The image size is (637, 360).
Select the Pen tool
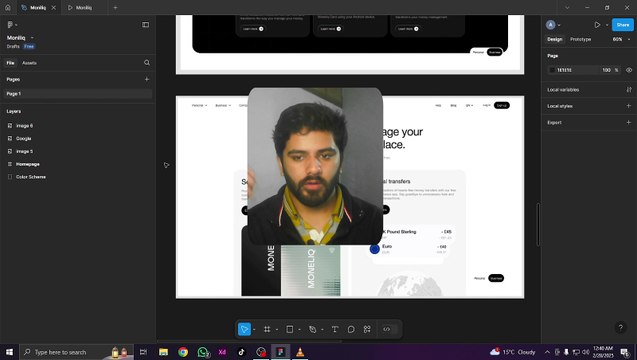pos(312,329)
